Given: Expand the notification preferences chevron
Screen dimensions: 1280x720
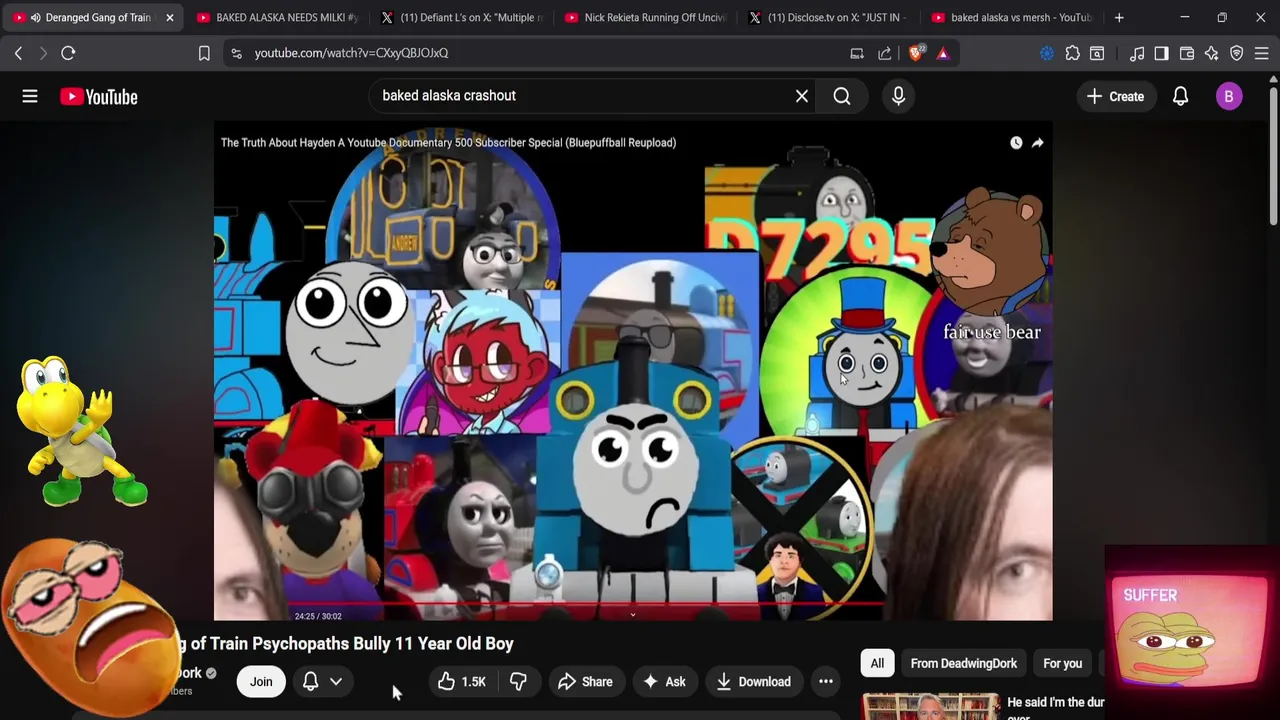Looking at the screenshot, I should pyautogui.click(x=336, y=682).
